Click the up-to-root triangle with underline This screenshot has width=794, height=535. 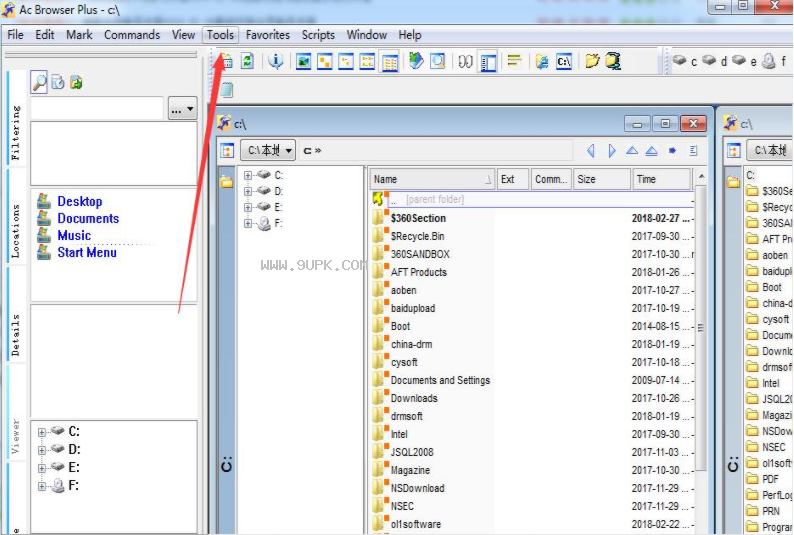pyautogui.click(x=652, y=150)
